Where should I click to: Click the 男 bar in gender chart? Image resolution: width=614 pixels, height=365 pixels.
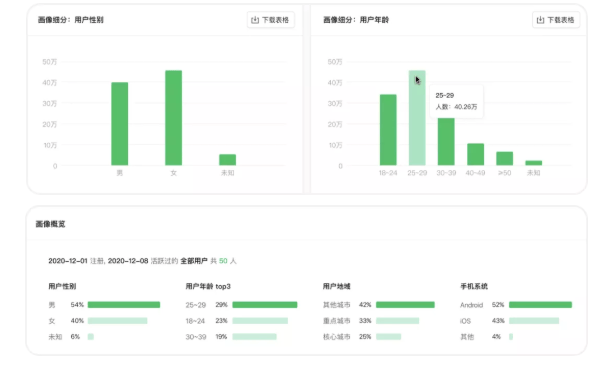point(119,124)
